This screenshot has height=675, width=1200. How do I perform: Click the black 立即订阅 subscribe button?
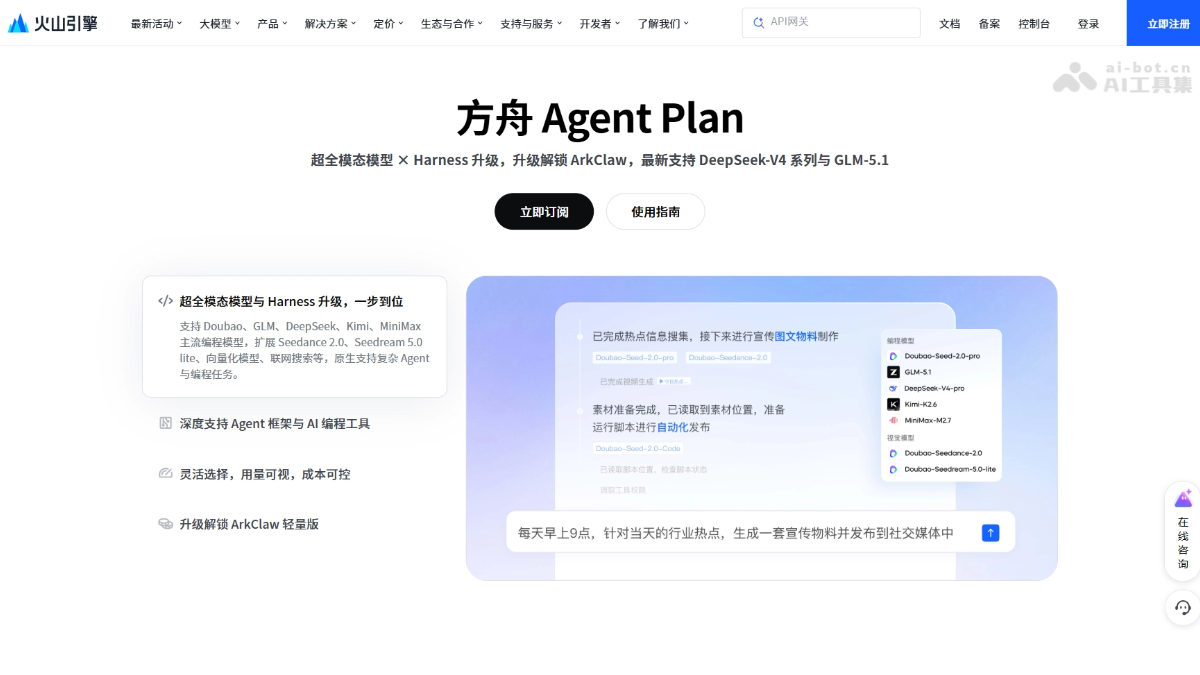point(544,211)
